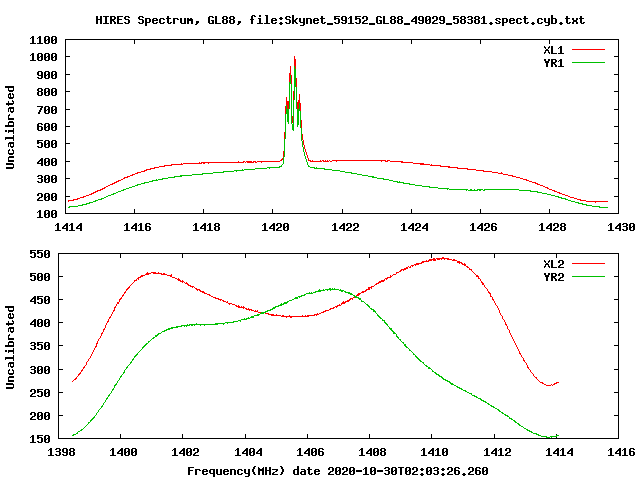
Task: Click the 1000 y-axis tick label
Action: (43, 57)
